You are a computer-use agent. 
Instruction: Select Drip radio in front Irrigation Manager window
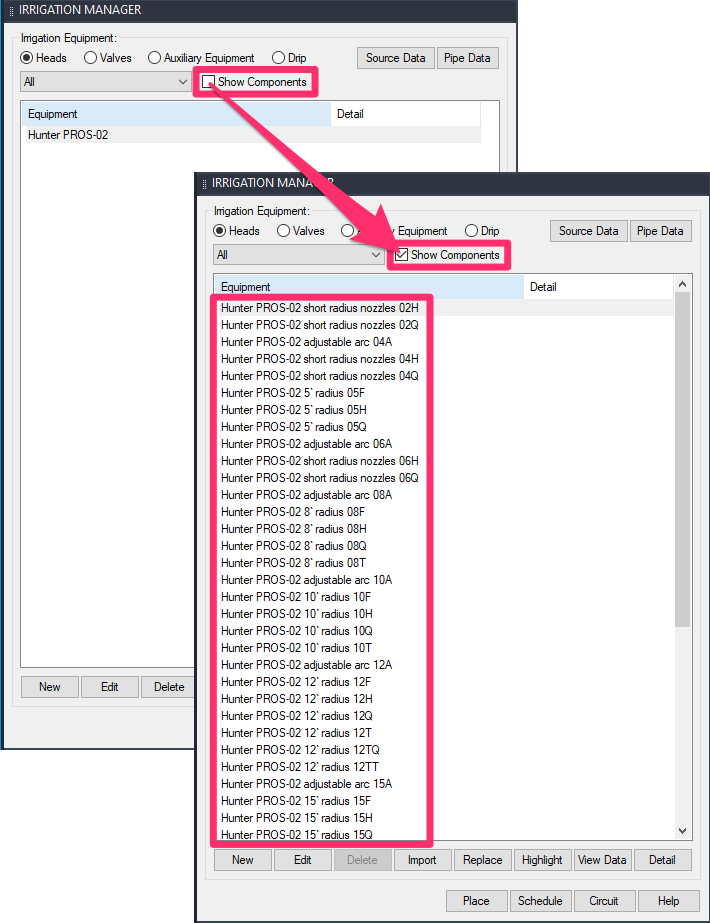click(x=471, y=231)
